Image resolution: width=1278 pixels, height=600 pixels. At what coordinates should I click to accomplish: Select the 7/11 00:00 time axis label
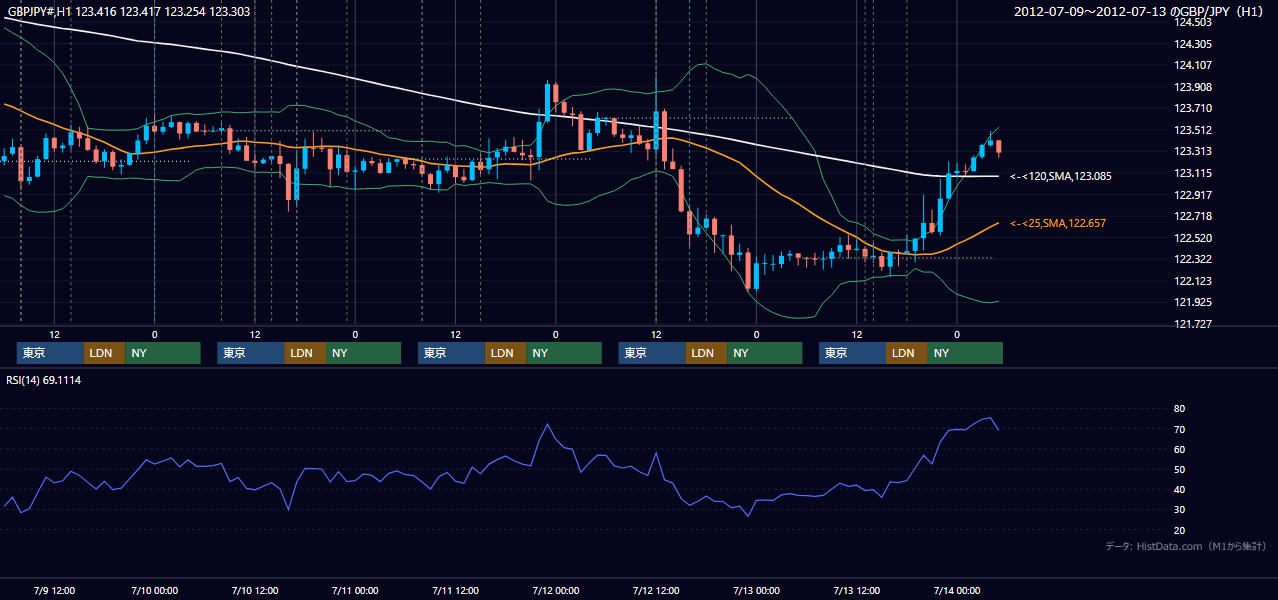coord(355,590)
